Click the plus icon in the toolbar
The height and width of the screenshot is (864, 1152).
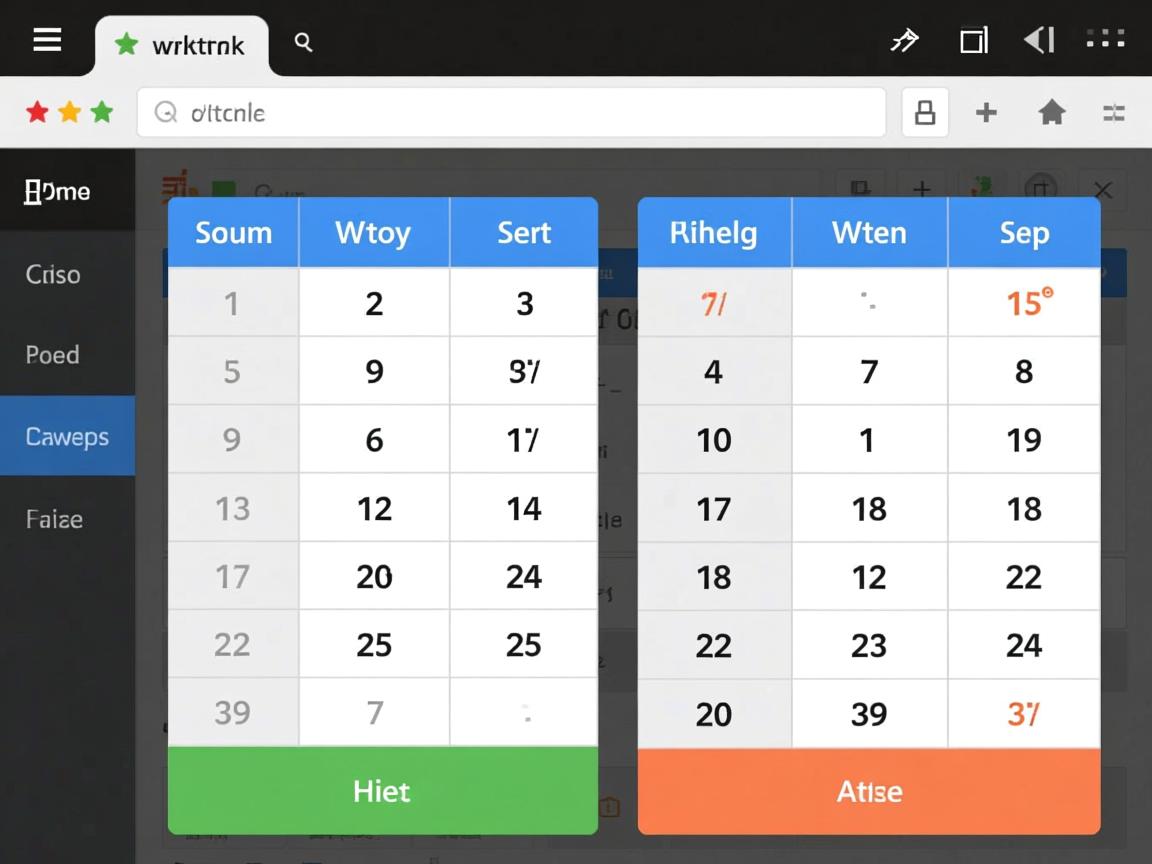(x=986, y=113)
